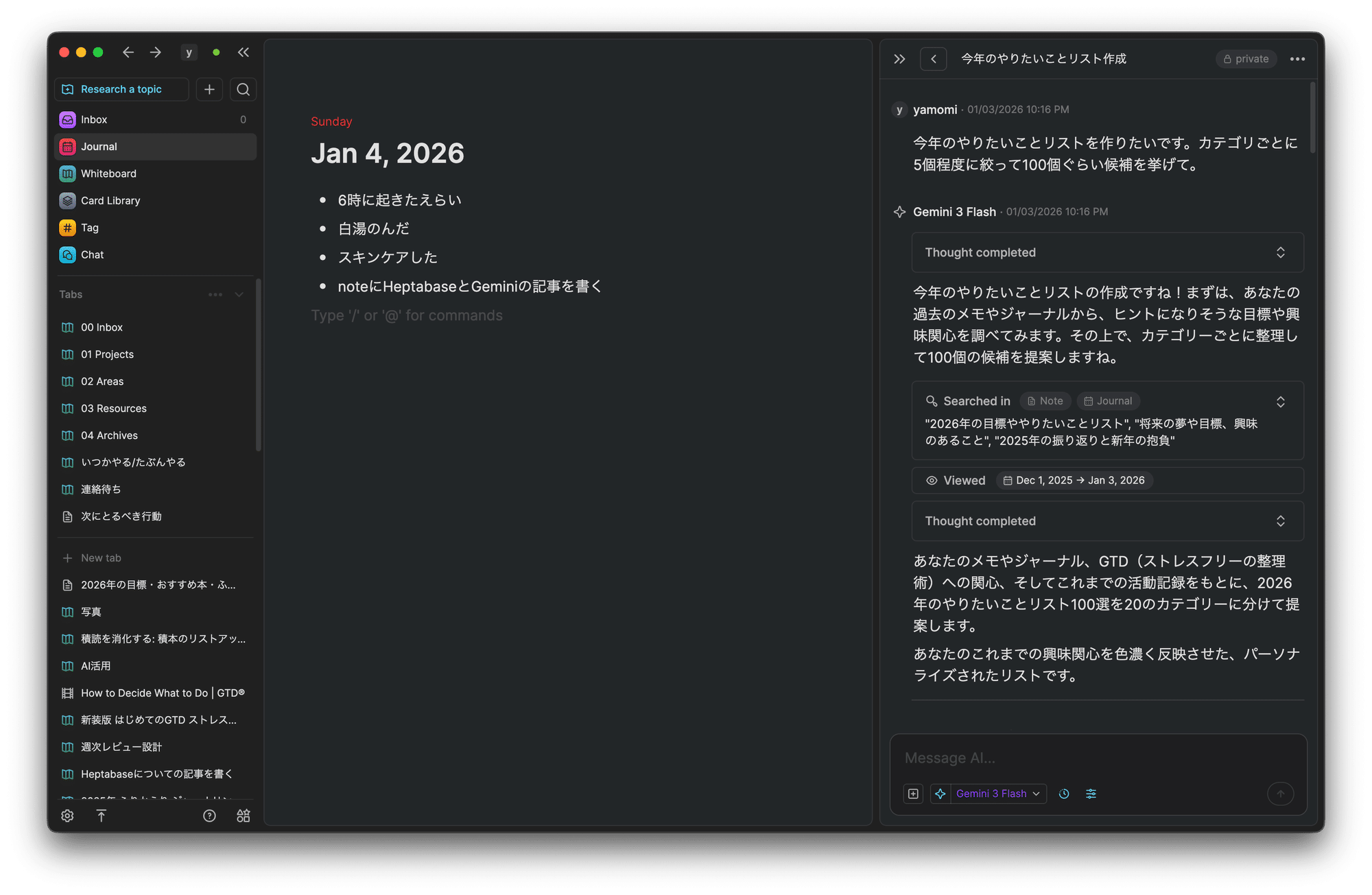
Task: Toggle the private badge on the chat
Action: (1246, 58)
